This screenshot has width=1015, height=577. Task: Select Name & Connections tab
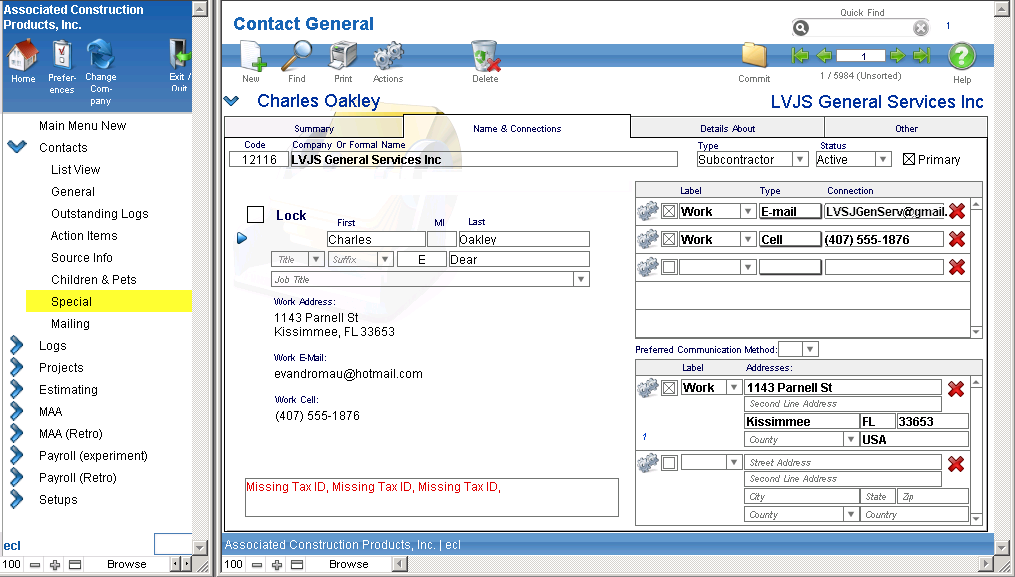tap(517, 128)
